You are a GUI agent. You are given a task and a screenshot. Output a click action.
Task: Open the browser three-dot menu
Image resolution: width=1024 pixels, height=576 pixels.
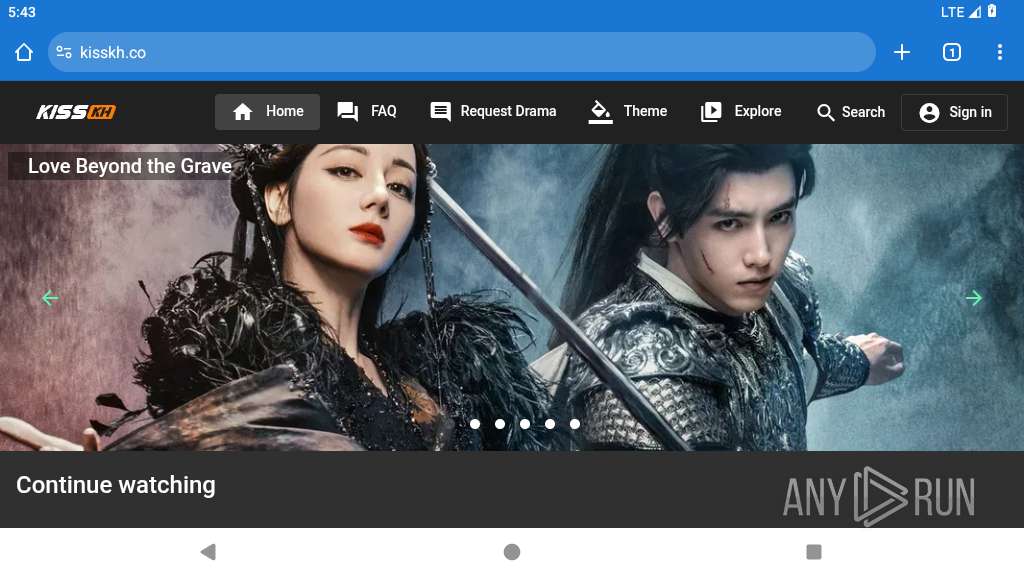1000,52
